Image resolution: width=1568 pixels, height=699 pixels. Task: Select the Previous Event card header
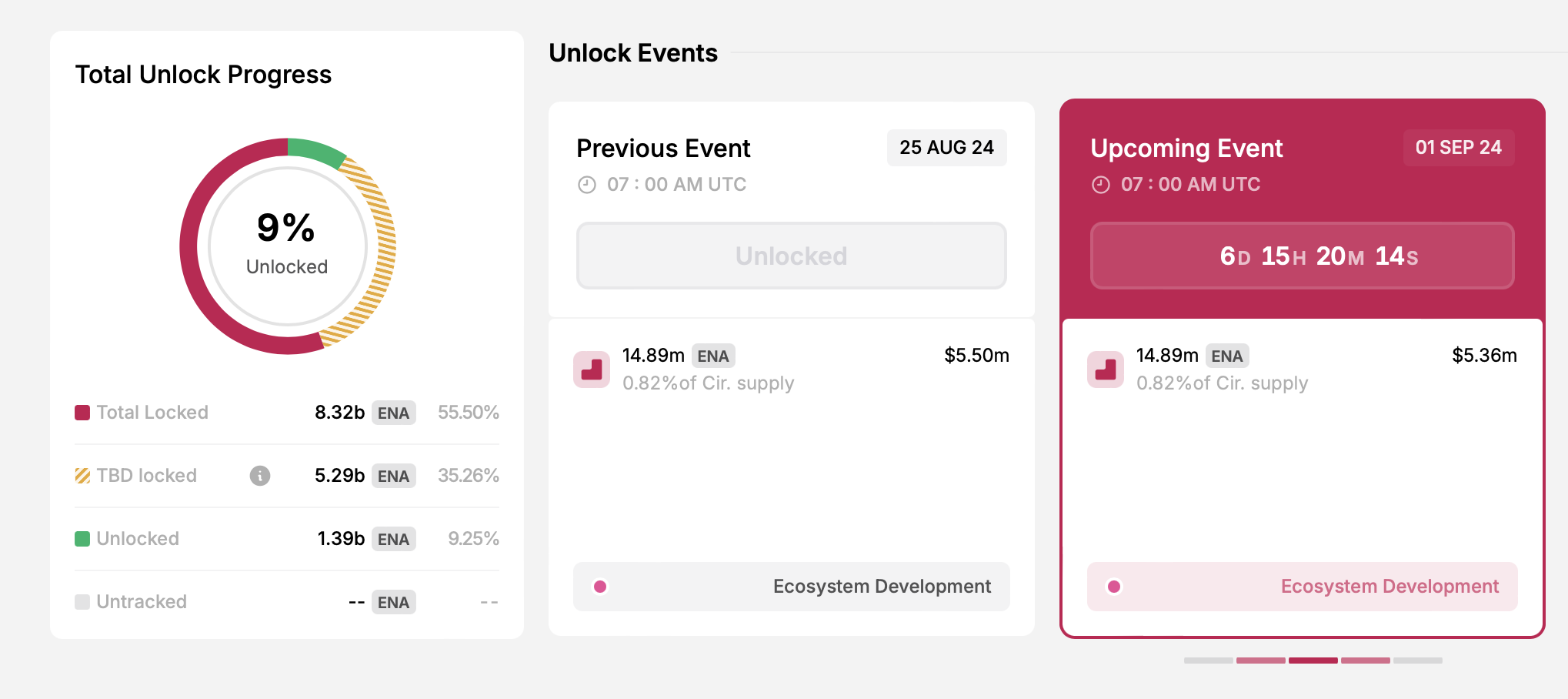(663, 148)
